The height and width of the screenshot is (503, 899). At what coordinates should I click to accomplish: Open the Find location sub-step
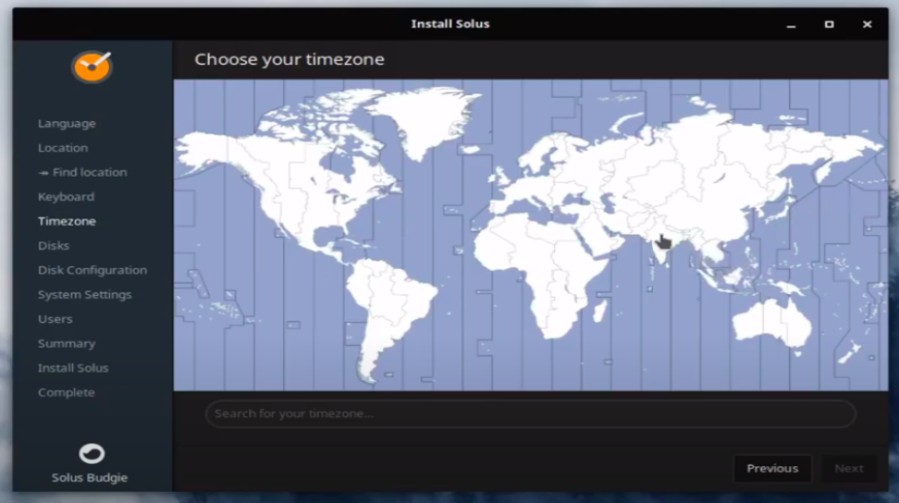pos(83,172)
